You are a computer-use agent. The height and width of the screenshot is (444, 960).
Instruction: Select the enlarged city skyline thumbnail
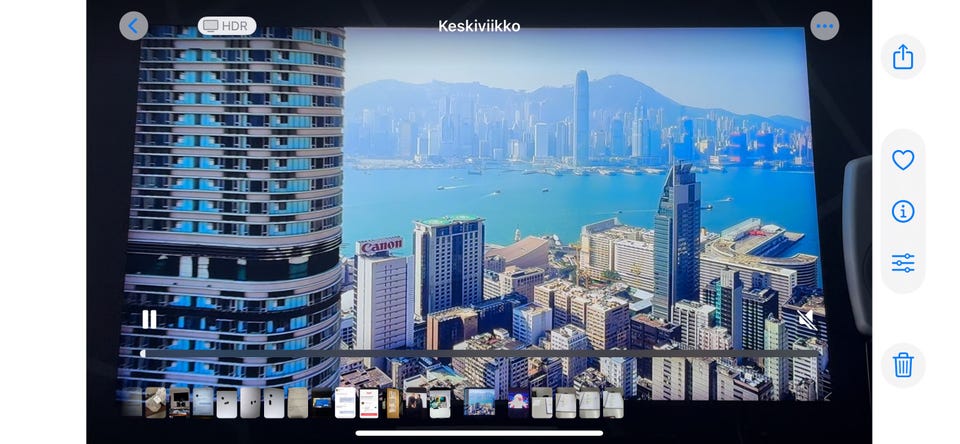(479, 402)
